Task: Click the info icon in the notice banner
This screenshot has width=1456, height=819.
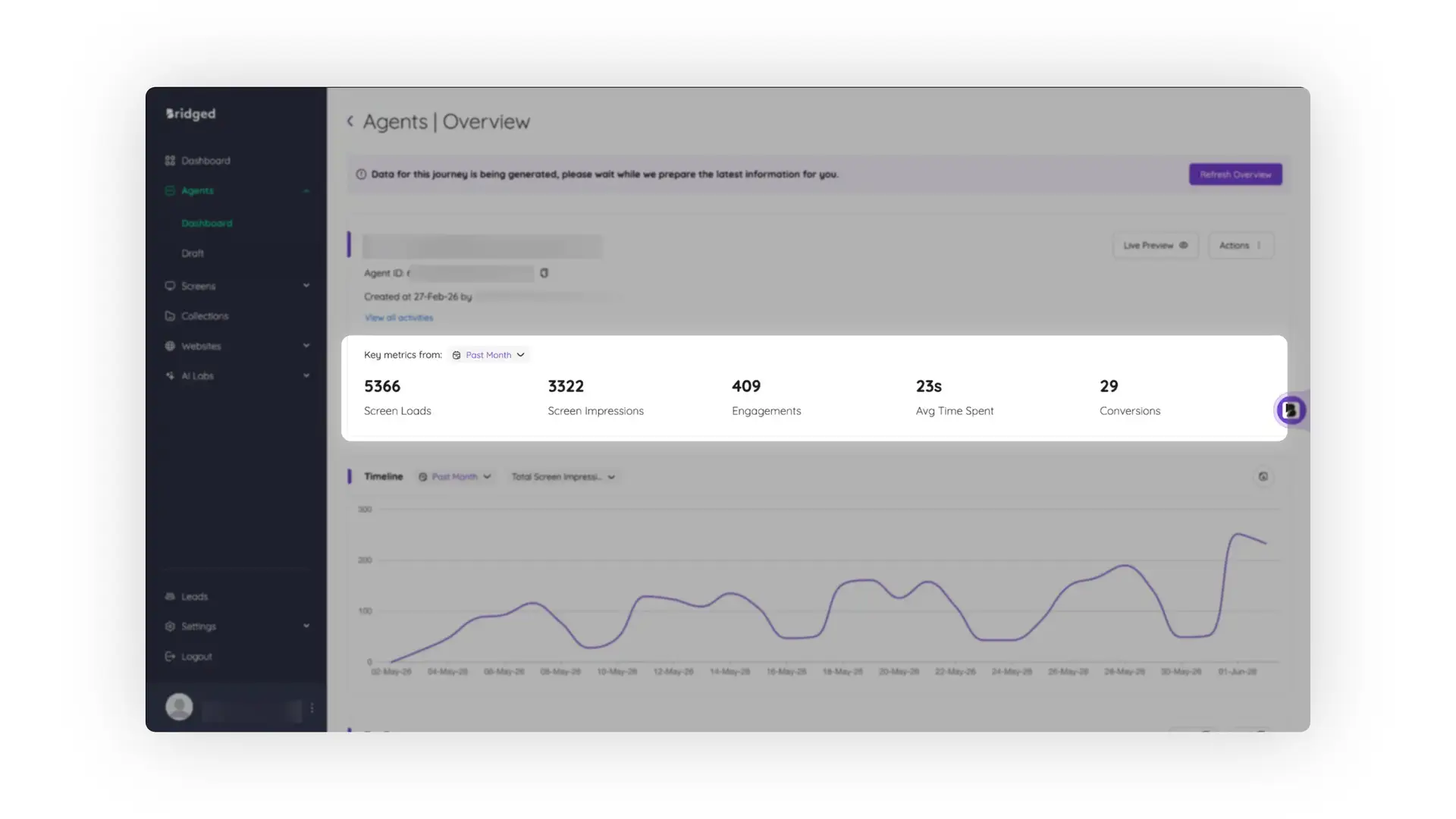Action: (x=361, y=174)
